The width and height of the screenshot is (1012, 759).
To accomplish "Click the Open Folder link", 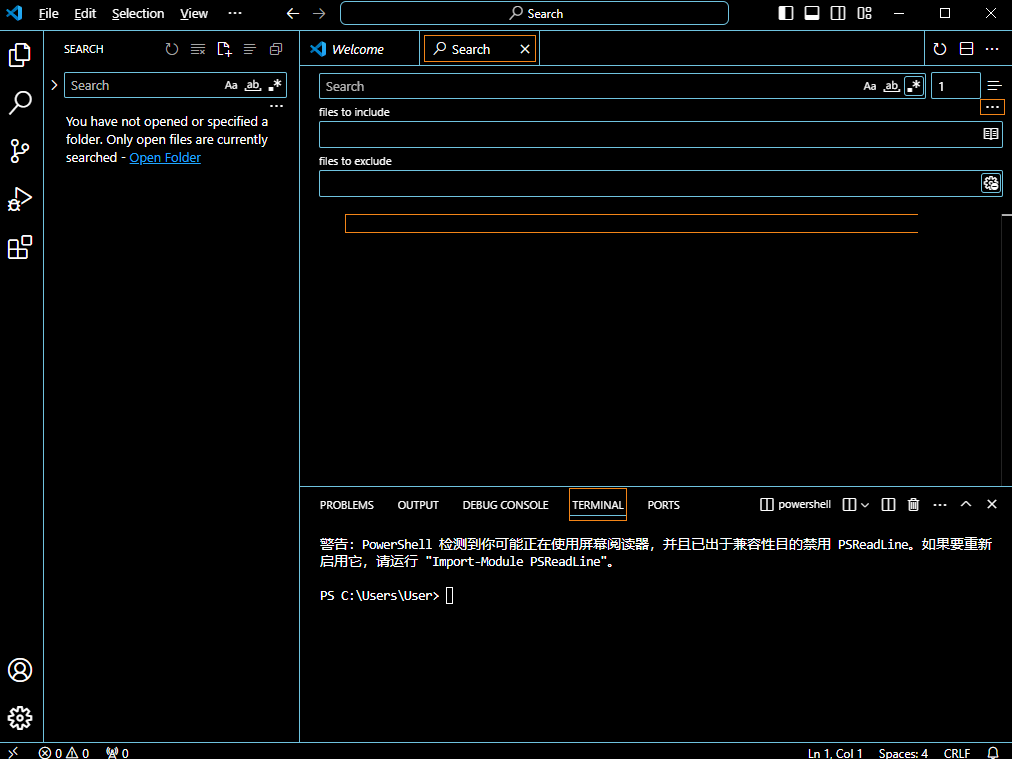I will (165, 158).
